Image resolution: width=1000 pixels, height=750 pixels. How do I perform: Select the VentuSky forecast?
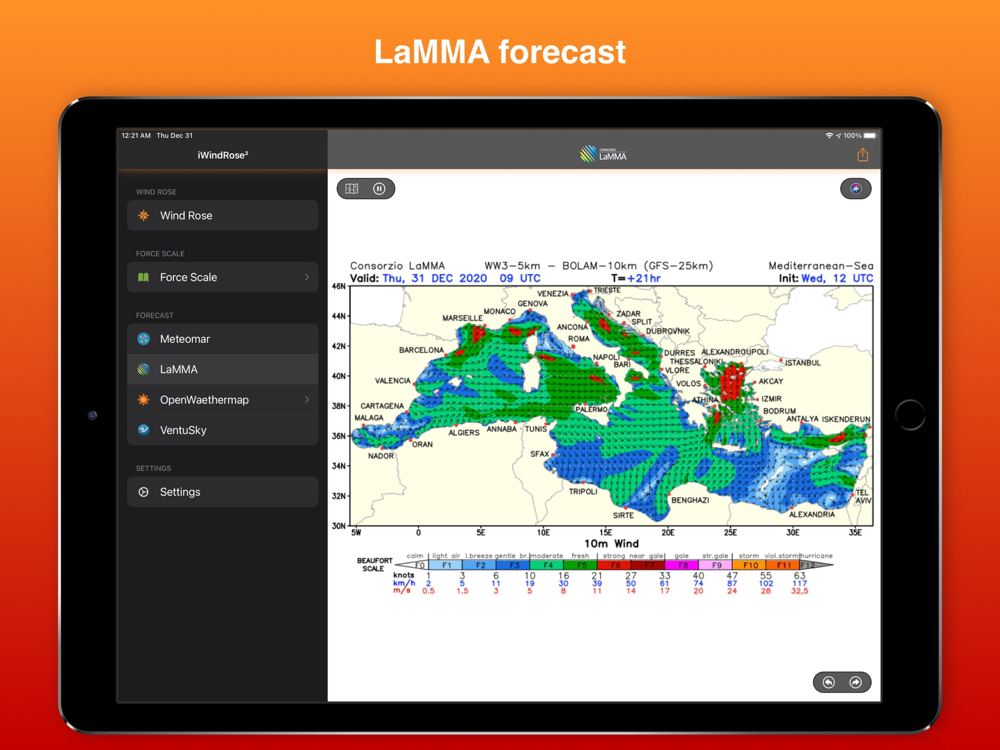pyautogui.click(x=223, y=430)
